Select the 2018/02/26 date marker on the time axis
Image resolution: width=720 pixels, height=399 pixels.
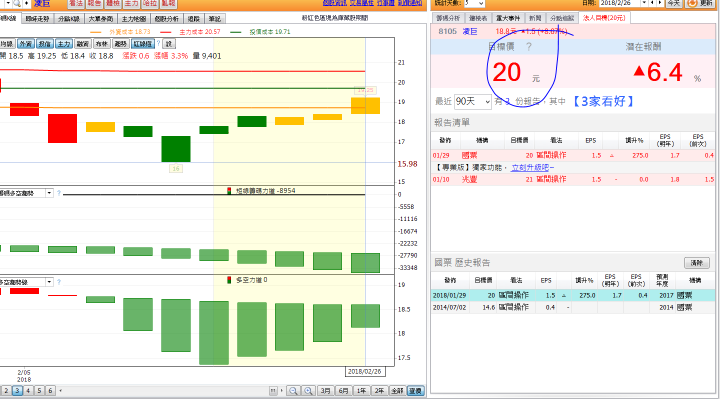[365, 371]
